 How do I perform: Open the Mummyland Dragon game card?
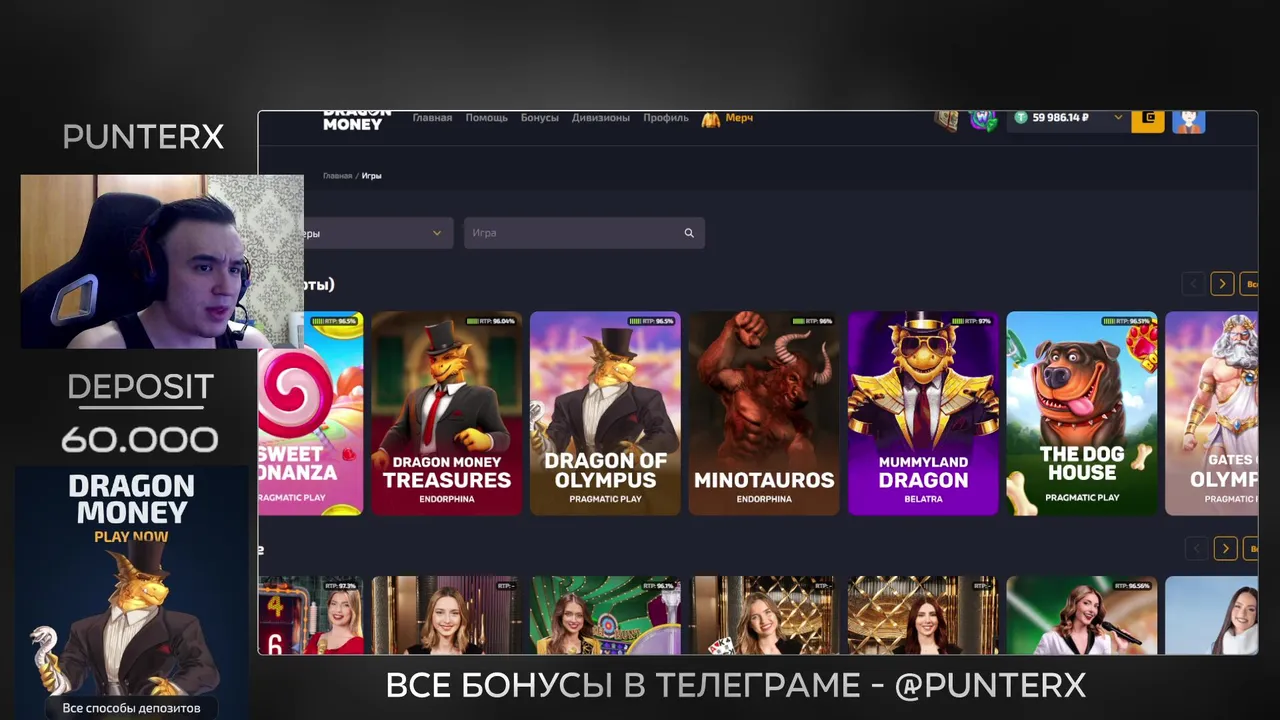[923, 413]
